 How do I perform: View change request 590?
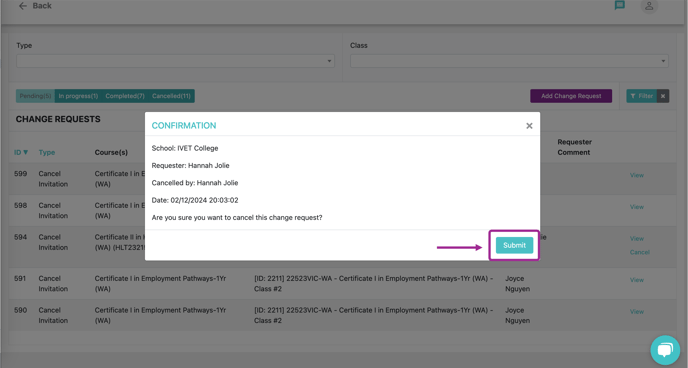pyautogui.click(x=637, y=311)
